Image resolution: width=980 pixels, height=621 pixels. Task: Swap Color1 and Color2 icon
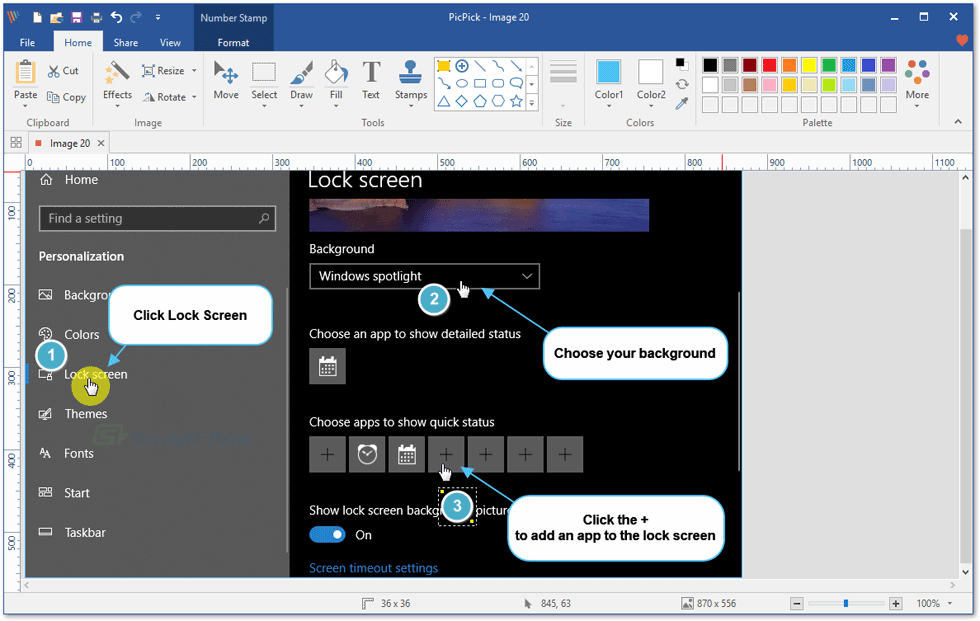pos(682,84)
